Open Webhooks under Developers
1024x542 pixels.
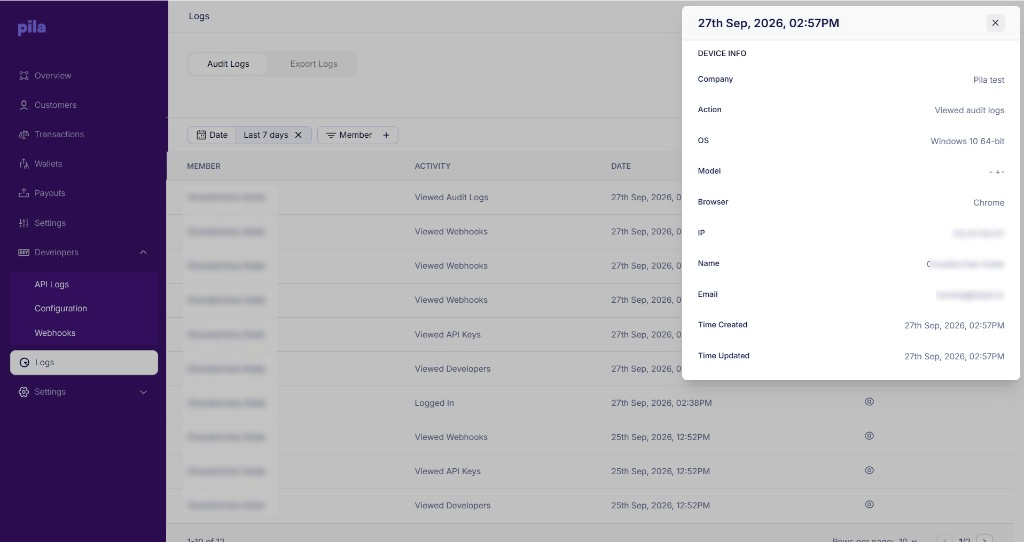pos(55,333)
